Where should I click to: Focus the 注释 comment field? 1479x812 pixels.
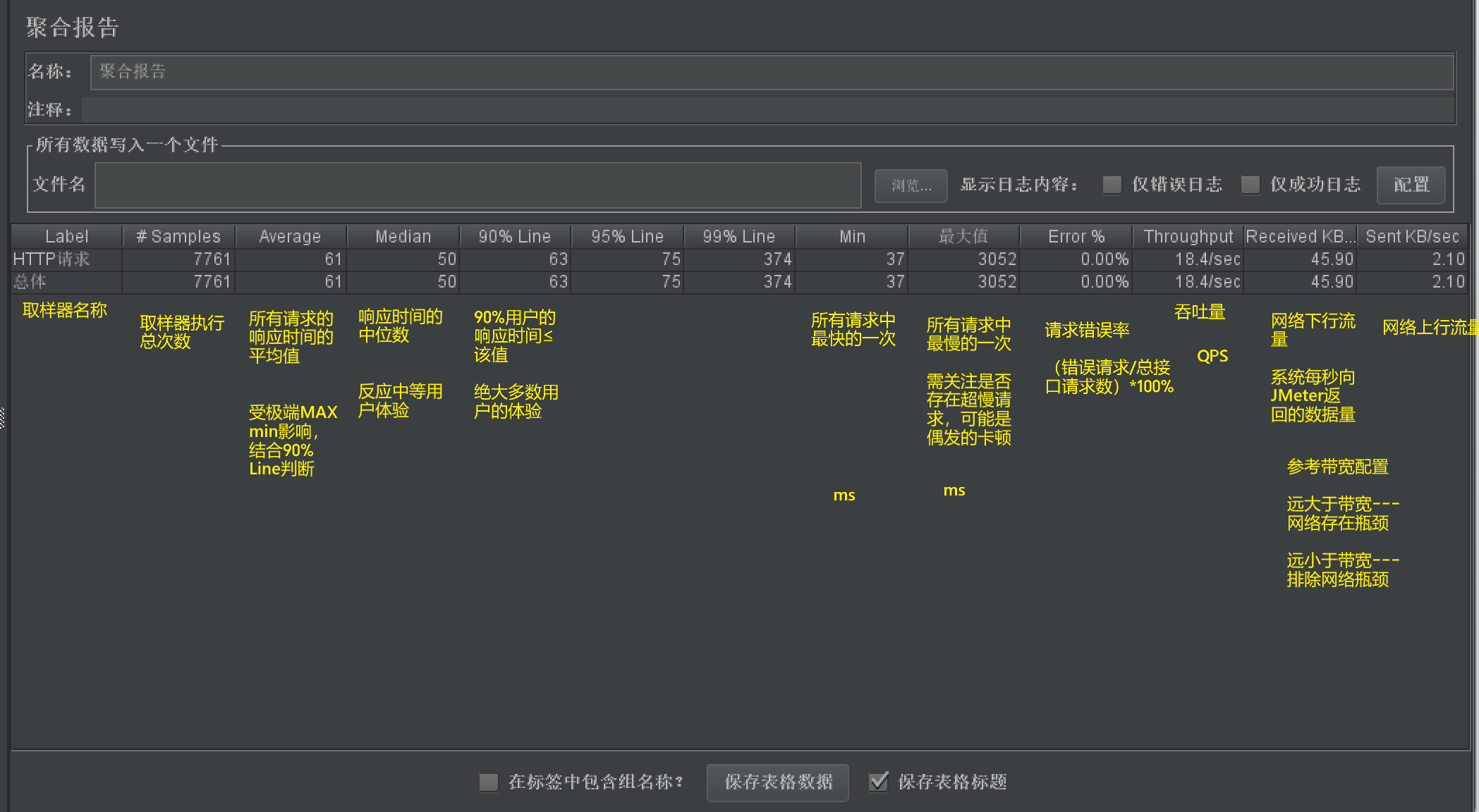pyautogui.click(x=767, y=110)
